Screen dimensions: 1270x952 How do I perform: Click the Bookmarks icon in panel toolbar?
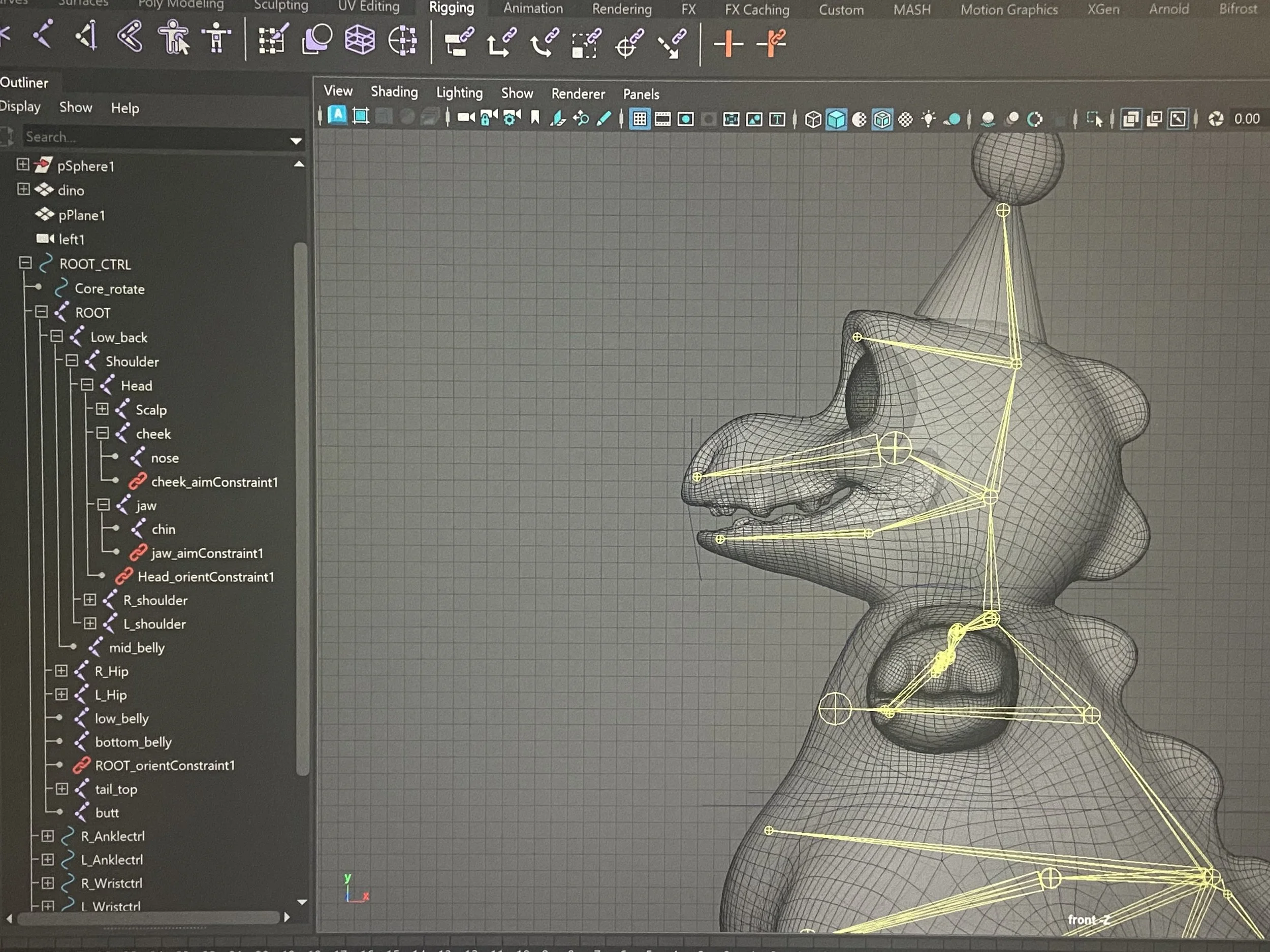535,118
